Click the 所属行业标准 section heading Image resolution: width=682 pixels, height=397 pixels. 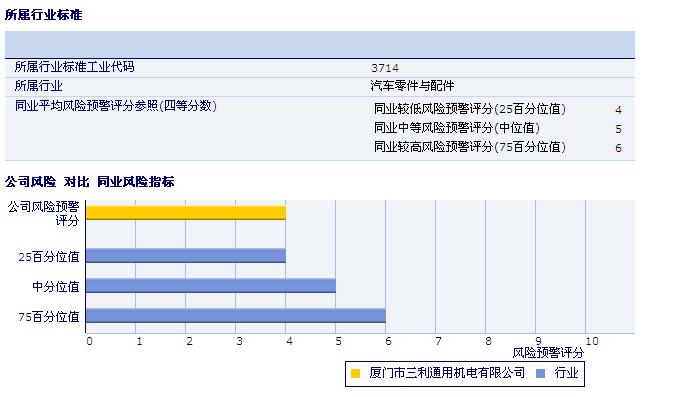tap(43, 15)
